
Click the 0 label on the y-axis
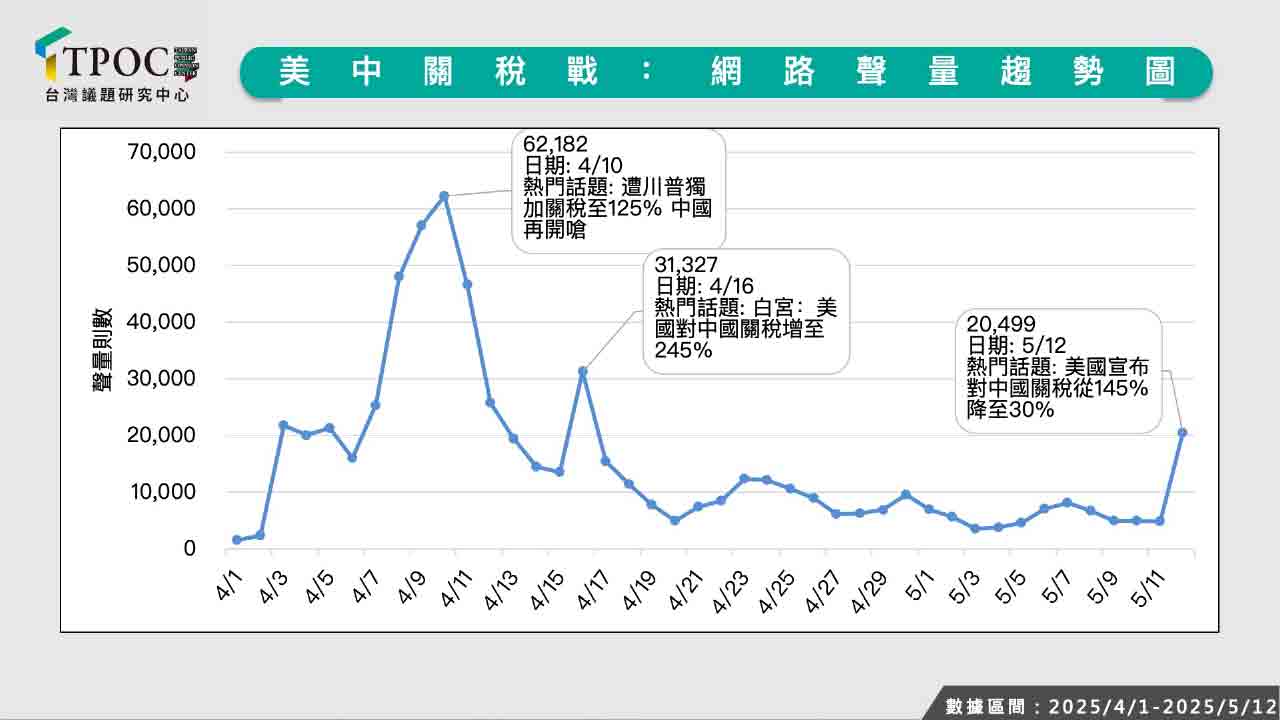[190, 549]
